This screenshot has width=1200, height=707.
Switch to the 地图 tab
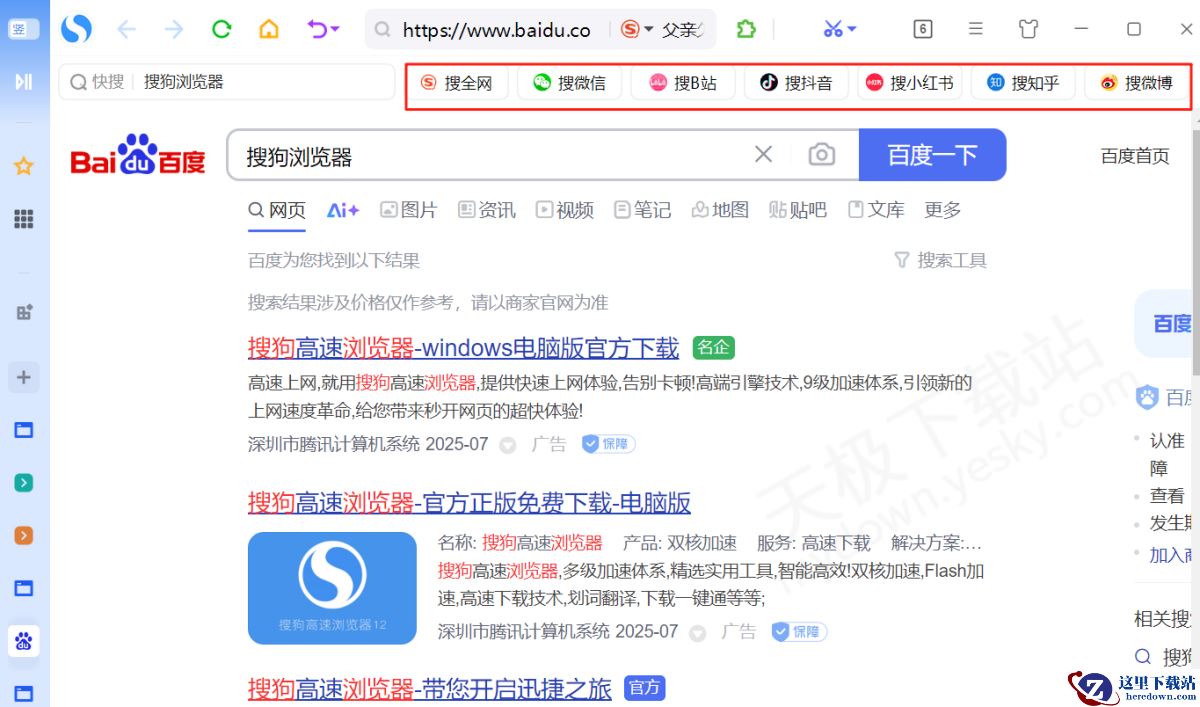720,210
